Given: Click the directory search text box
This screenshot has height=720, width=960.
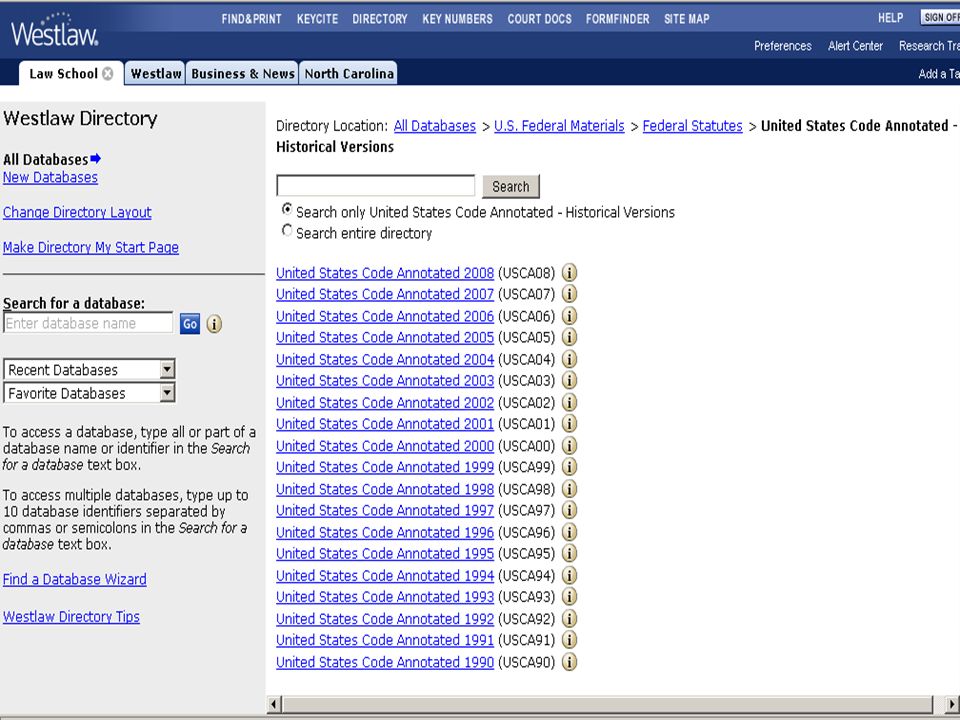Looking at the screenshot, I should (x=375, y=186).
